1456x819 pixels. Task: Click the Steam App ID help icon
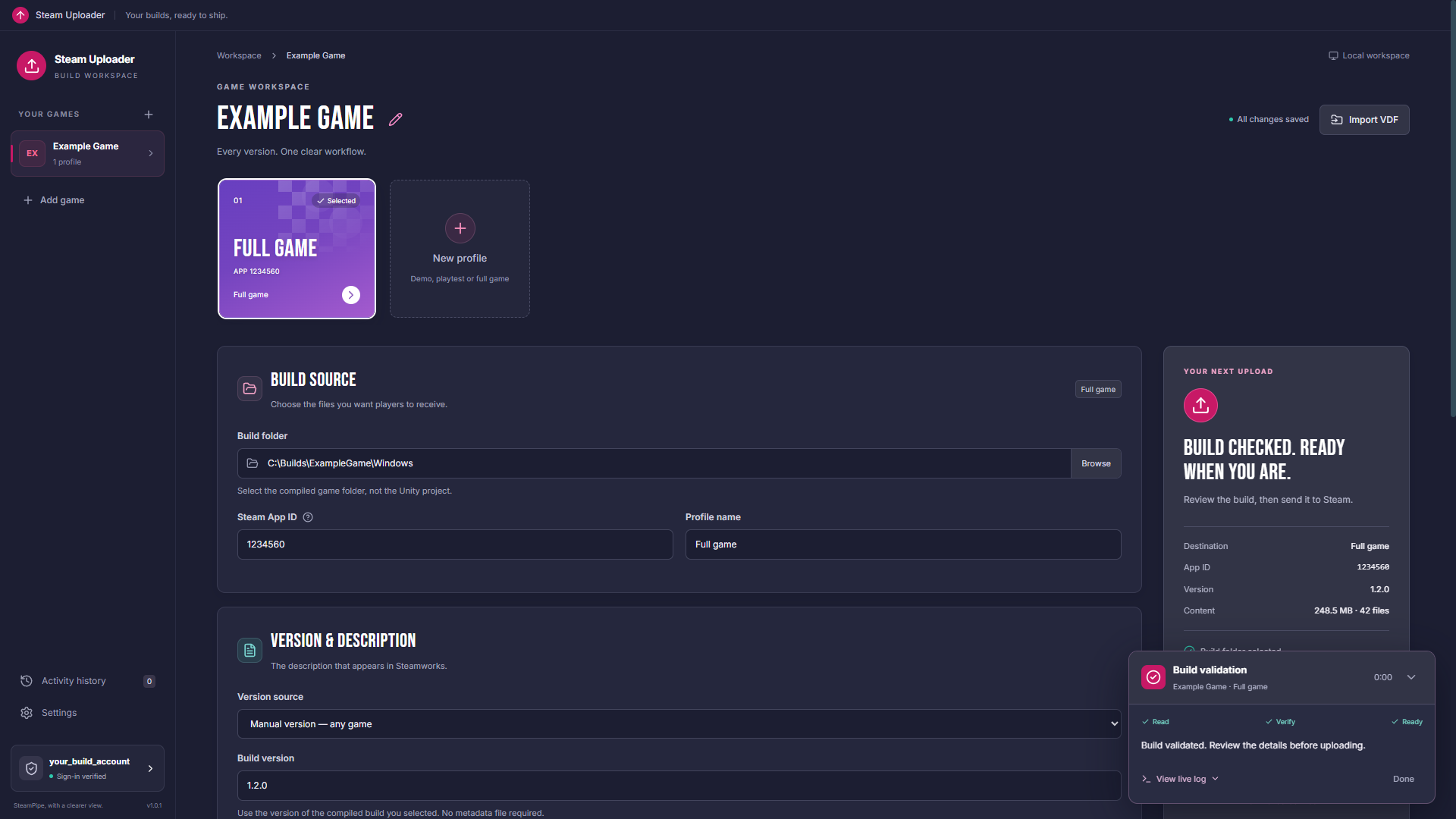tap(308, 517)
